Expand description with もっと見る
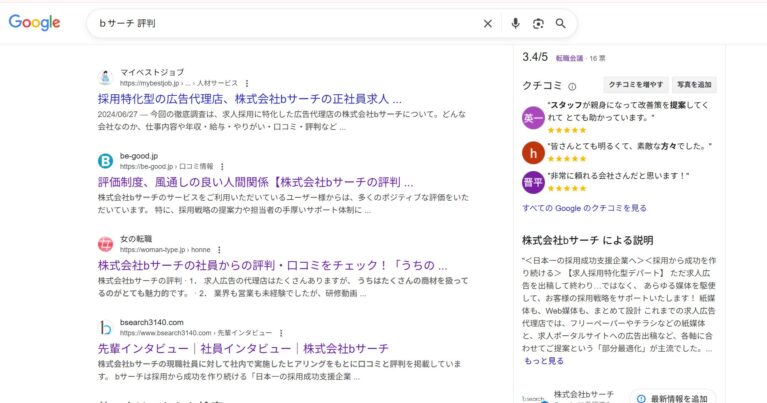Viewport: 767px width, 403px height. tap(543, 361)
